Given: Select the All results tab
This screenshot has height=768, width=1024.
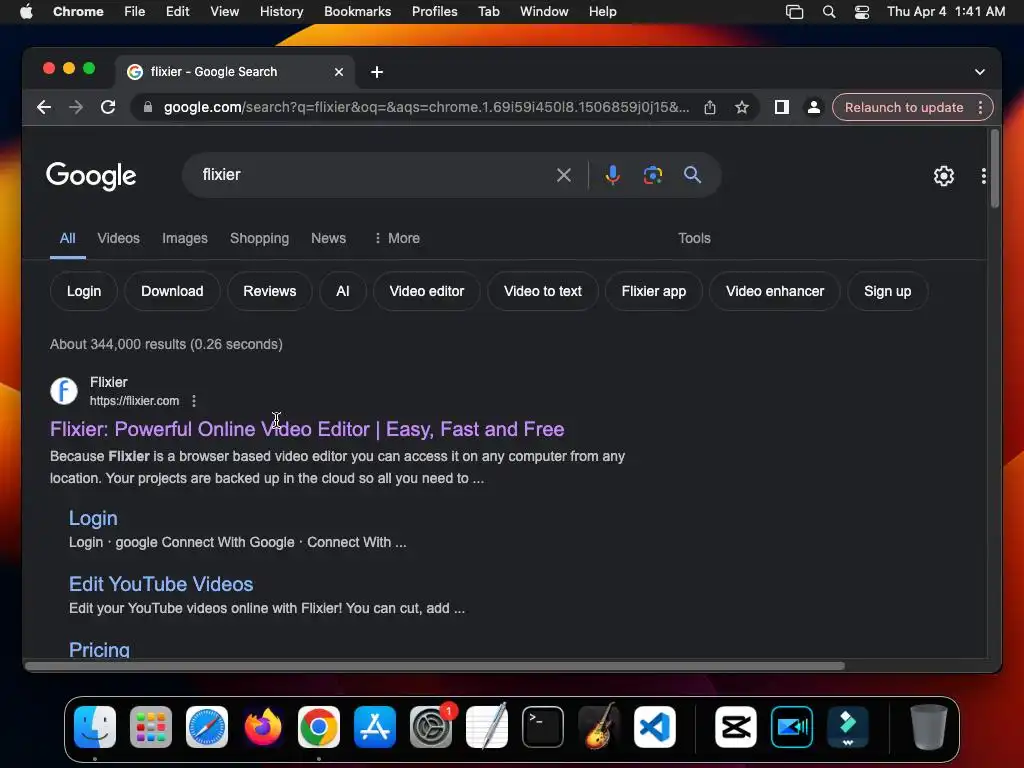Looking at the screenshot, I should click(x=67, y=238).
